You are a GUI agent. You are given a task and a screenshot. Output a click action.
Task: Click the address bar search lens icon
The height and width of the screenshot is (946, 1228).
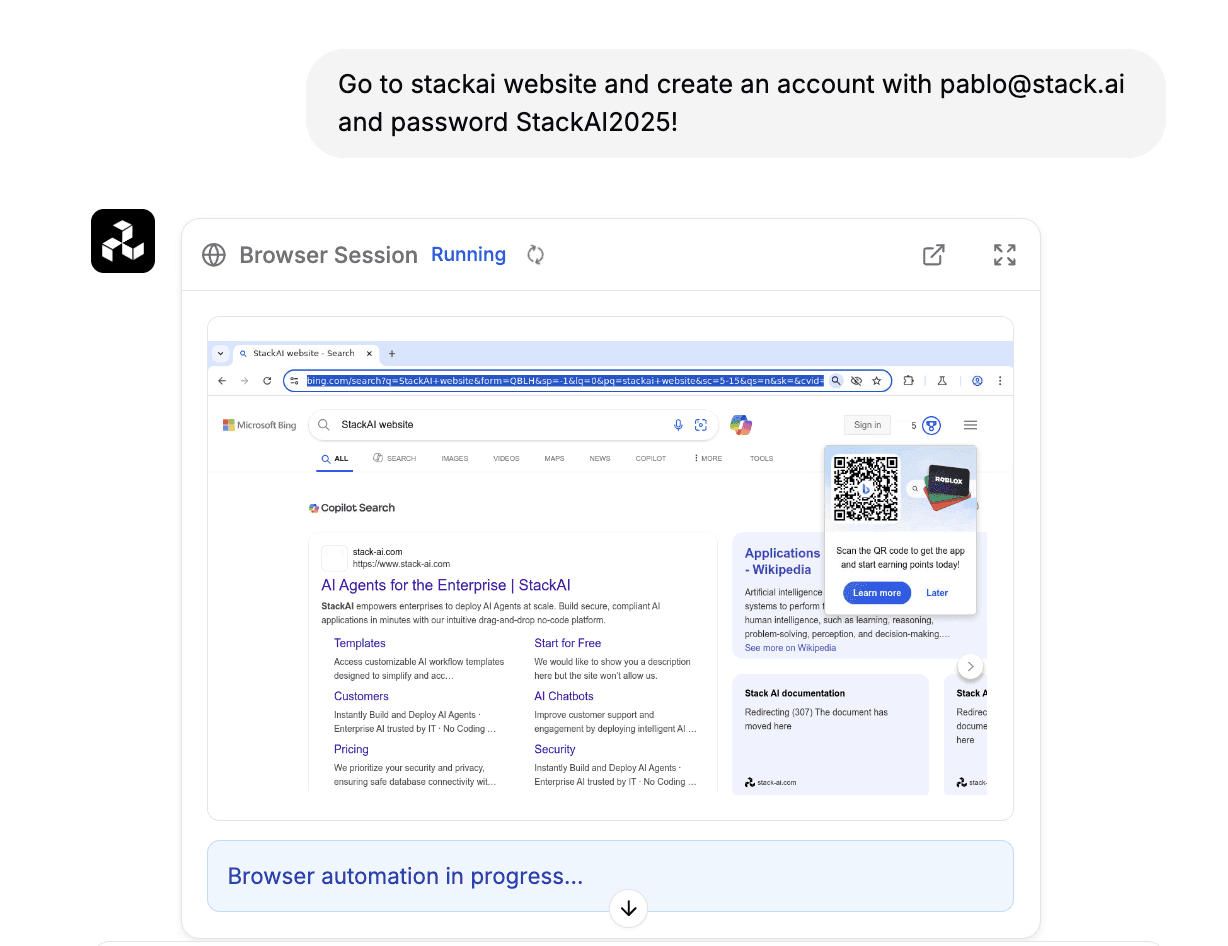point(836,381)
